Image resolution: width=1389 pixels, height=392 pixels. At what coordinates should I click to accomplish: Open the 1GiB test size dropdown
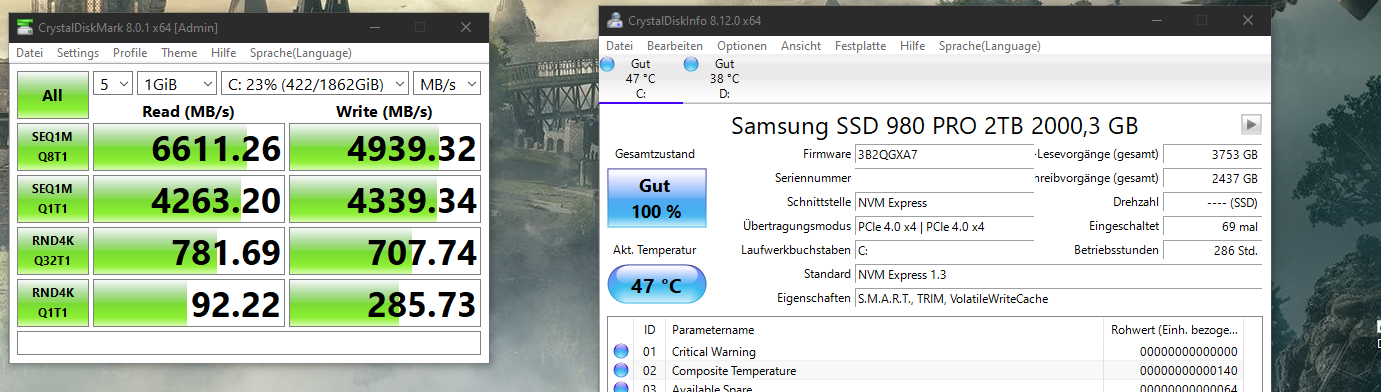[177, 84]
